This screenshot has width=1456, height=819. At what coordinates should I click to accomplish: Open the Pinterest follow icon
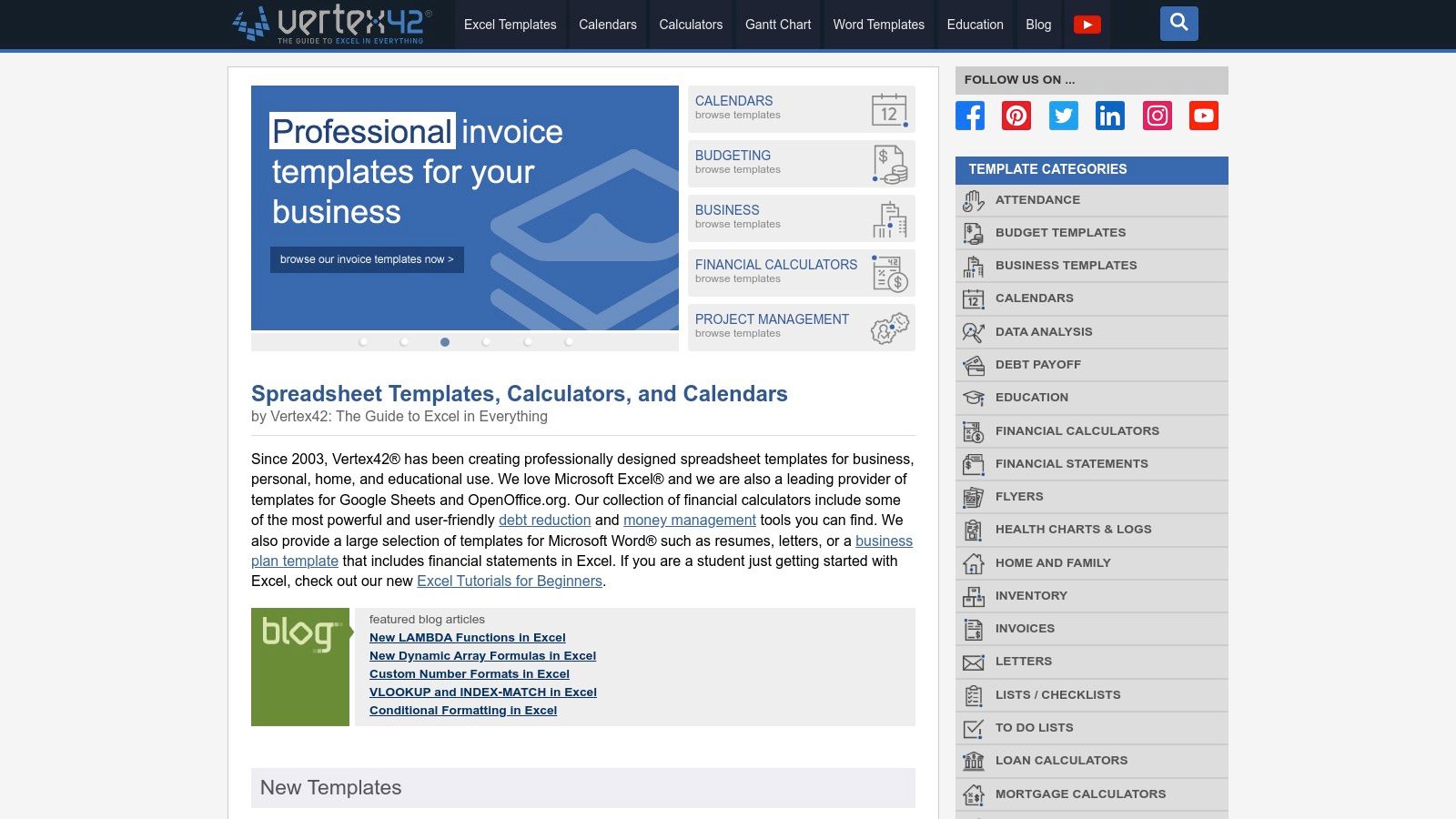click(x=1016, y=116)
